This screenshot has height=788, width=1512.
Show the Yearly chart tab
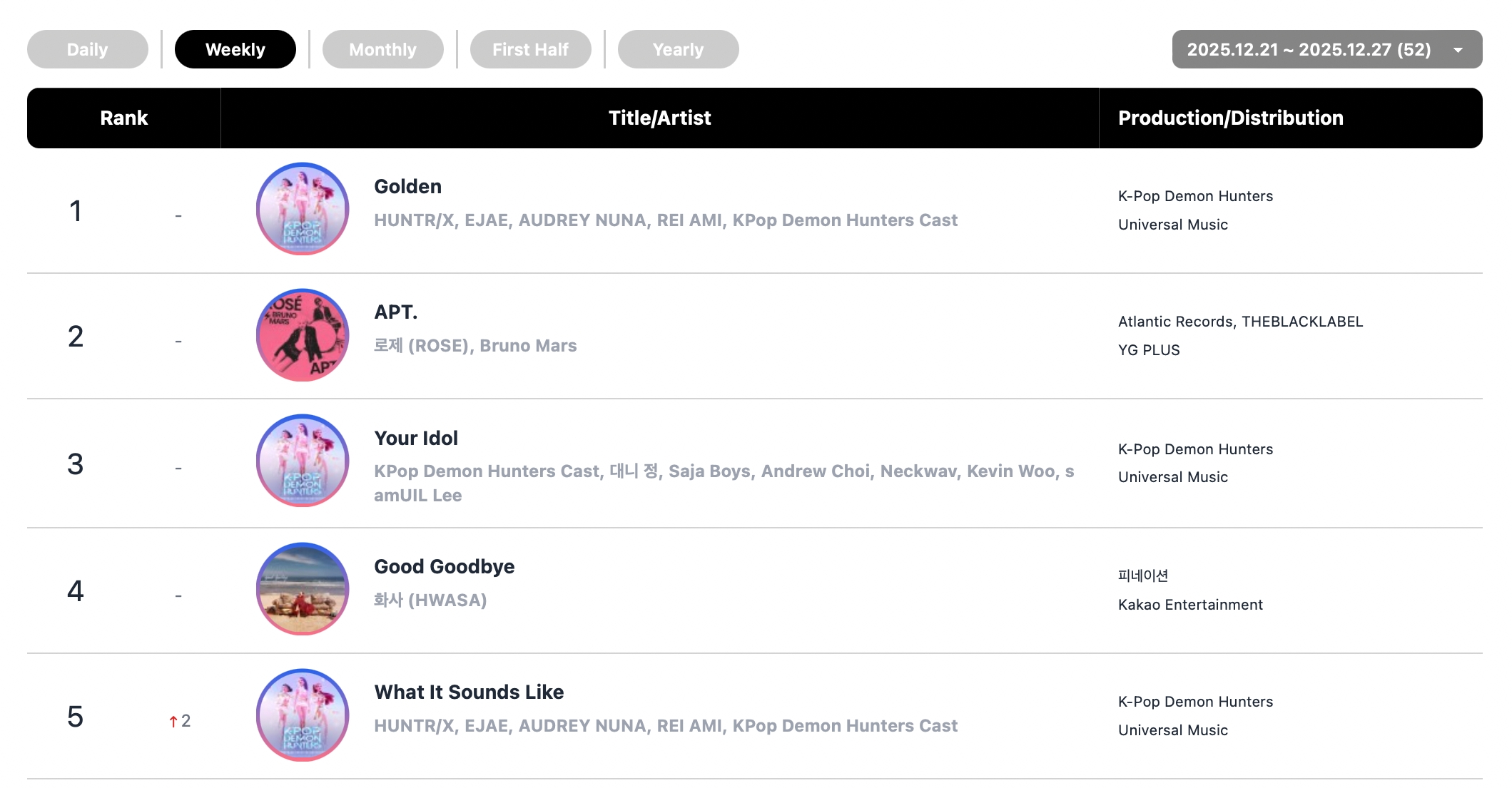tap(678, 49)
